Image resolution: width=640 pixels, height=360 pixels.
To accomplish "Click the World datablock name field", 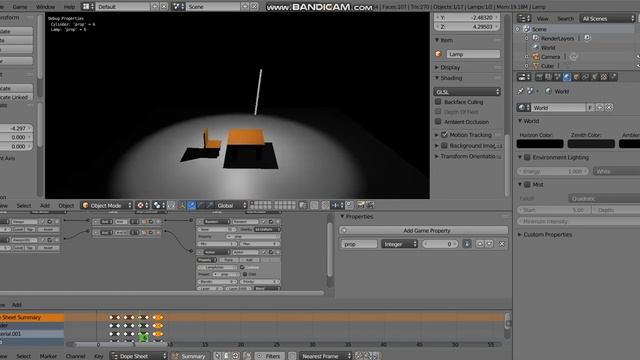I will point(559,108).
